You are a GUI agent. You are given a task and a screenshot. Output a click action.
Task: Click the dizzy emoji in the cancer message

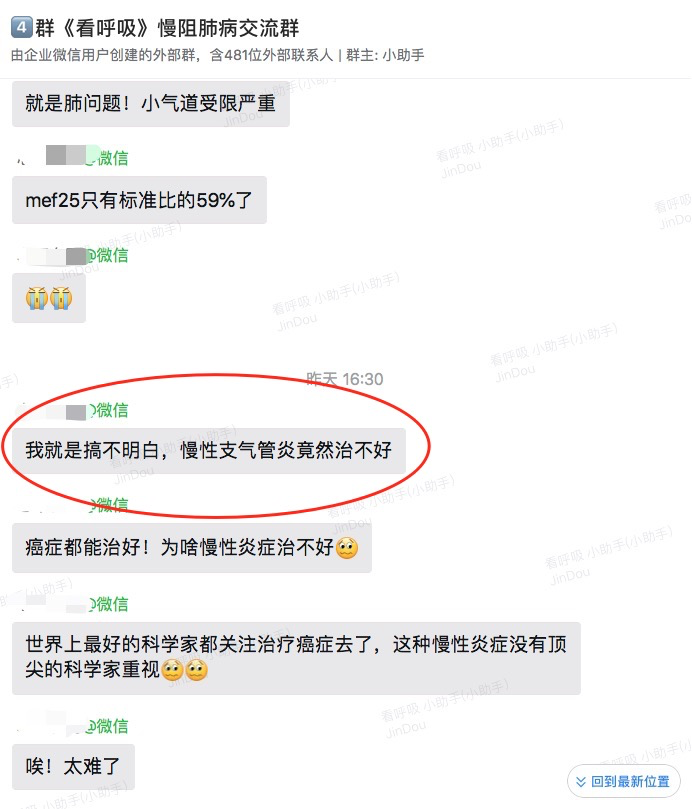[x=347, y=547]
